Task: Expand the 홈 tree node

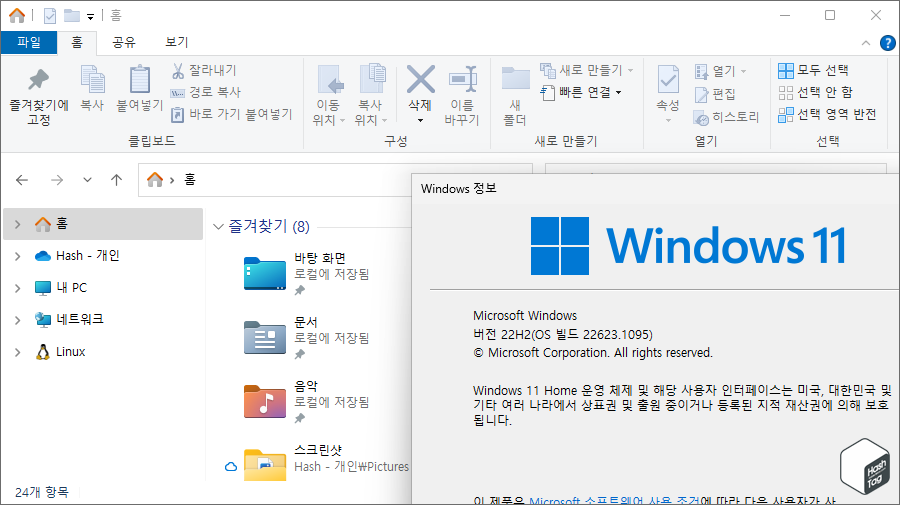Action: (x=18, y=224)
